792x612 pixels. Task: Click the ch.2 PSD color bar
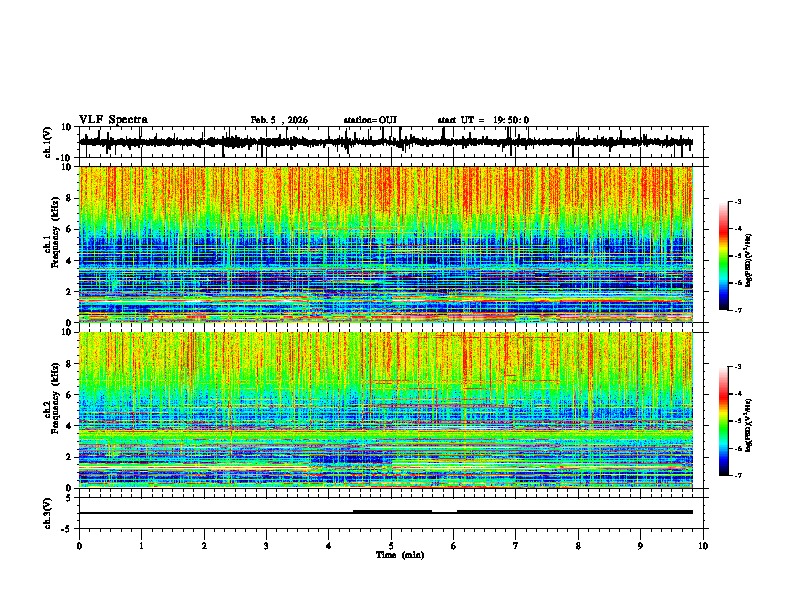pyautogui.click(x=724, y=421)
